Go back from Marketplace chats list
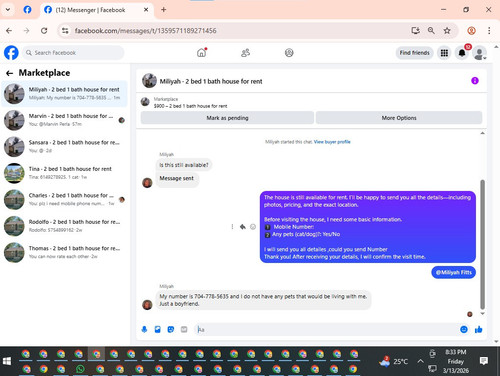This screenshot has height=376, width=500. tap(9, 73)
